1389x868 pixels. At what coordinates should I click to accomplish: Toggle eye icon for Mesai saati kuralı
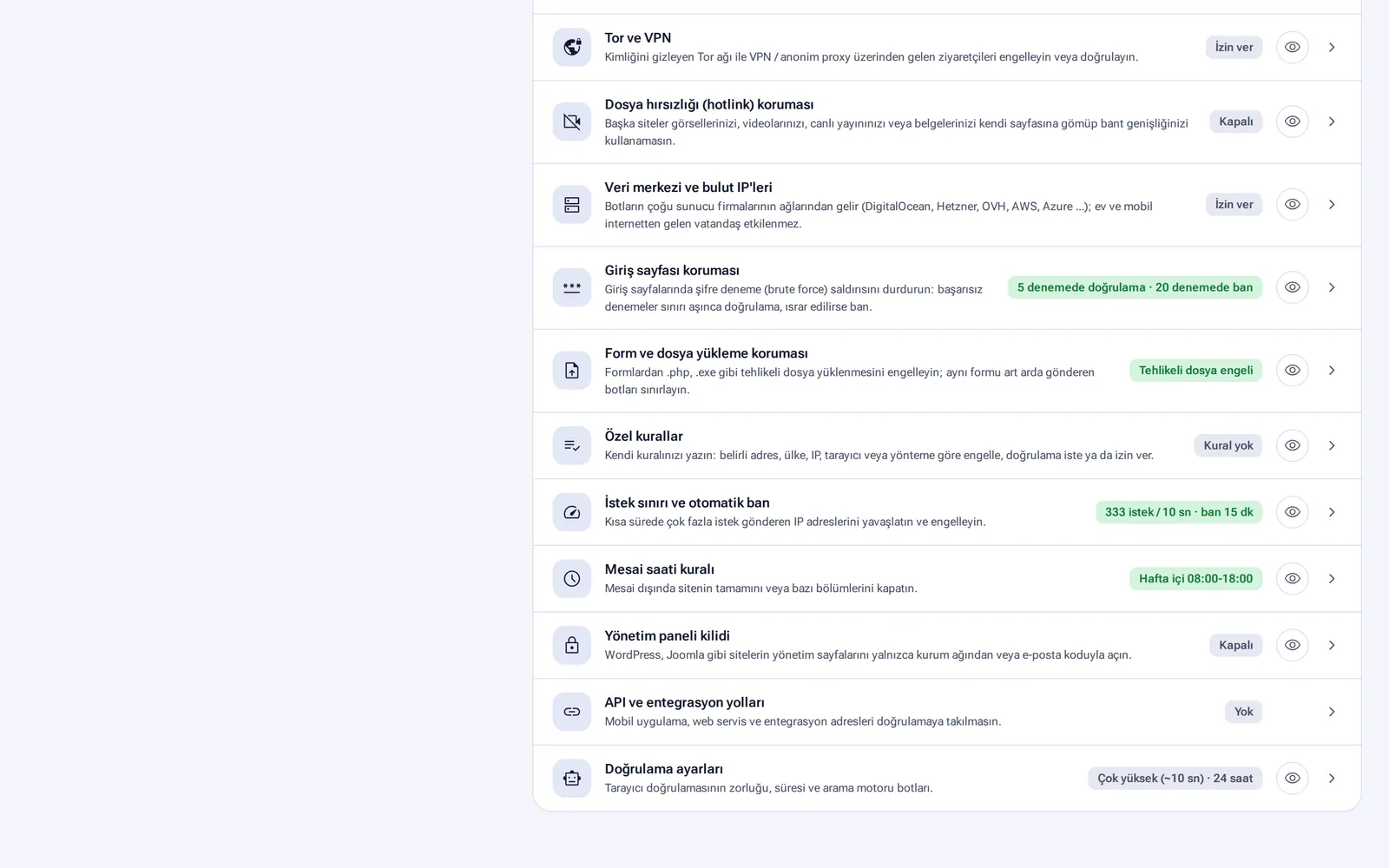[1292, 578]
